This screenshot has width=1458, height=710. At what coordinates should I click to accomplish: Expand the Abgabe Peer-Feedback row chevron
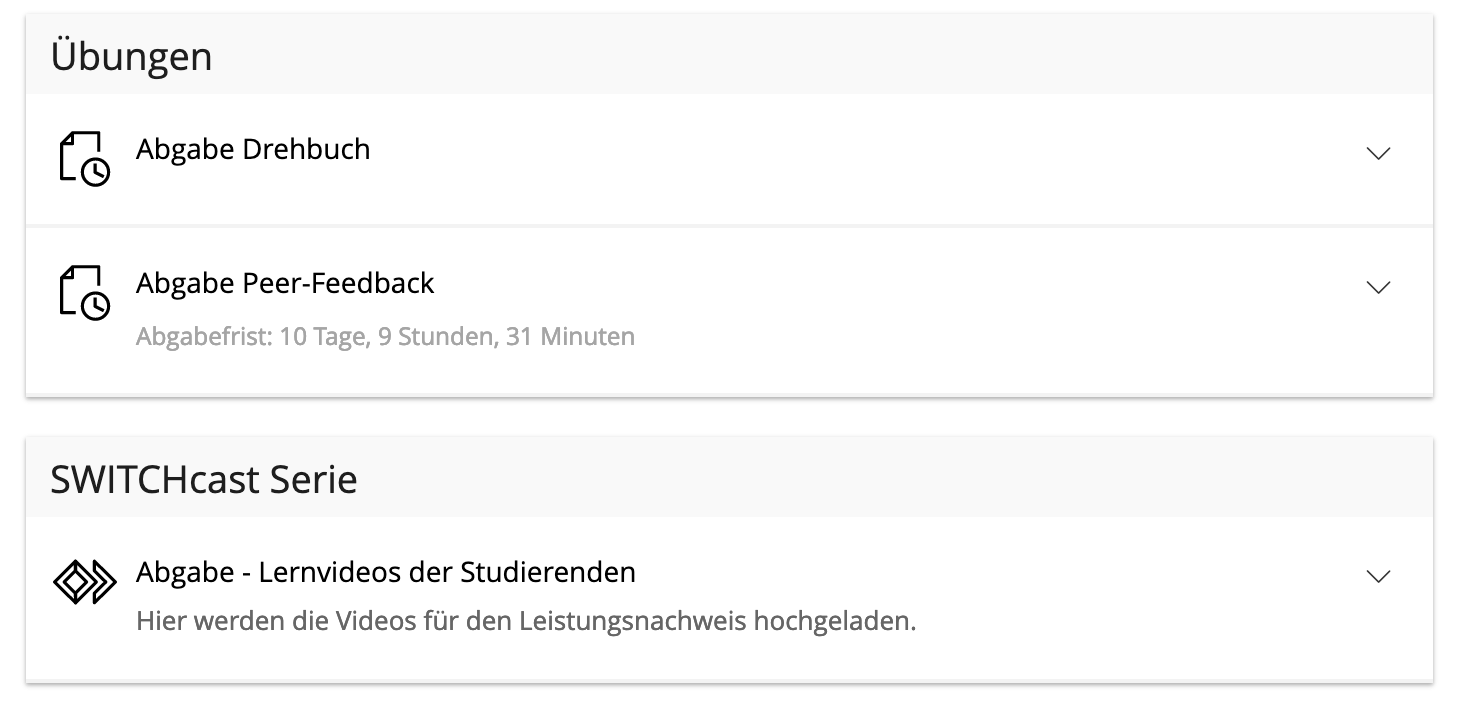1378,287
